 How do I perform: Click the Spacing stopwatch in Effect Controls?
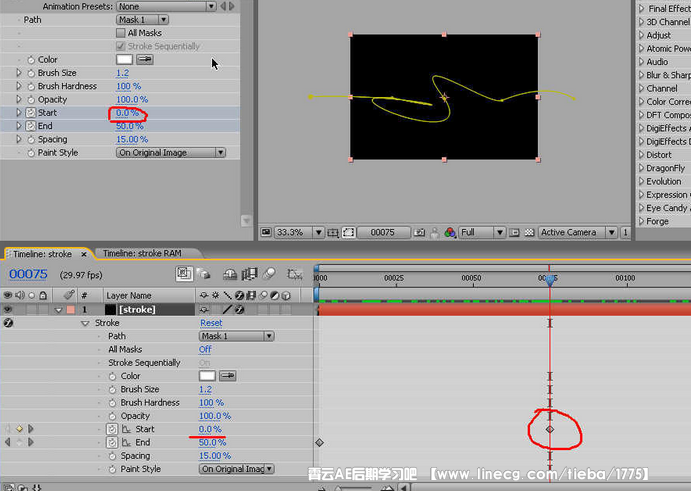click(31, 140)
